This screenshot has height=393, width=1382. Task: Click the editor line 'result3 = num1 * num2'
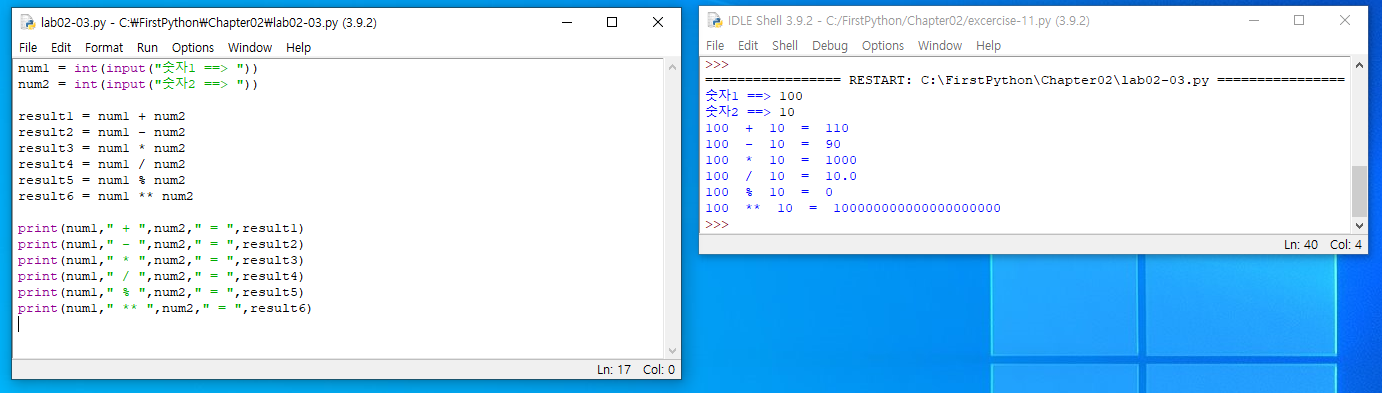tap(101, 148)
